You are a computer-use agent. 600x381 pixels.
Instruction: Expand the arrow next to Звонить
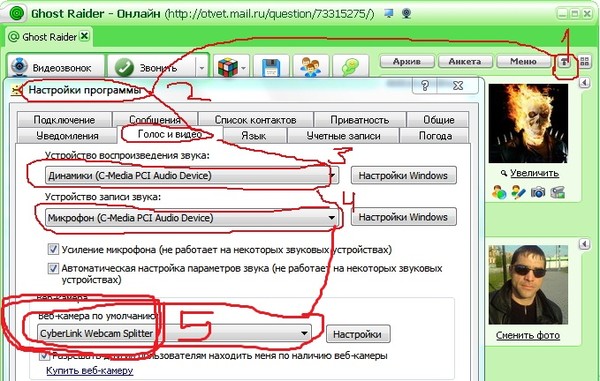202,68
